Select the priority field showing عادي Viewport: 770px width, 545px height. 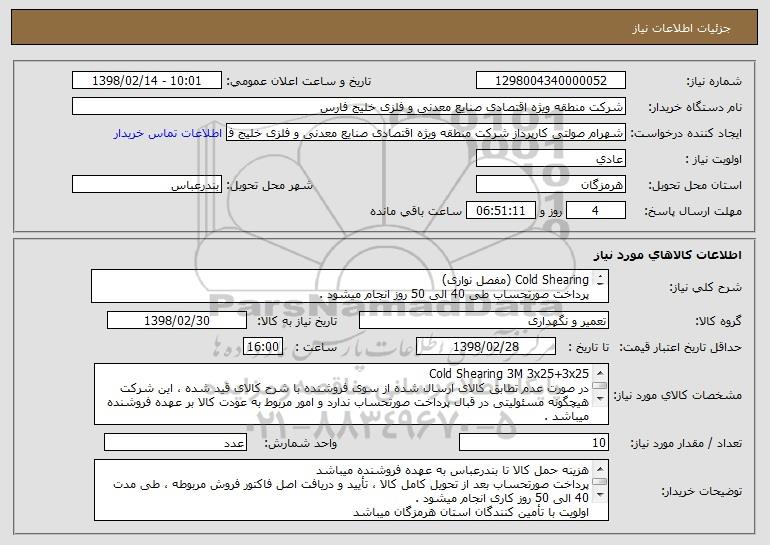click(x=550, y=159)
